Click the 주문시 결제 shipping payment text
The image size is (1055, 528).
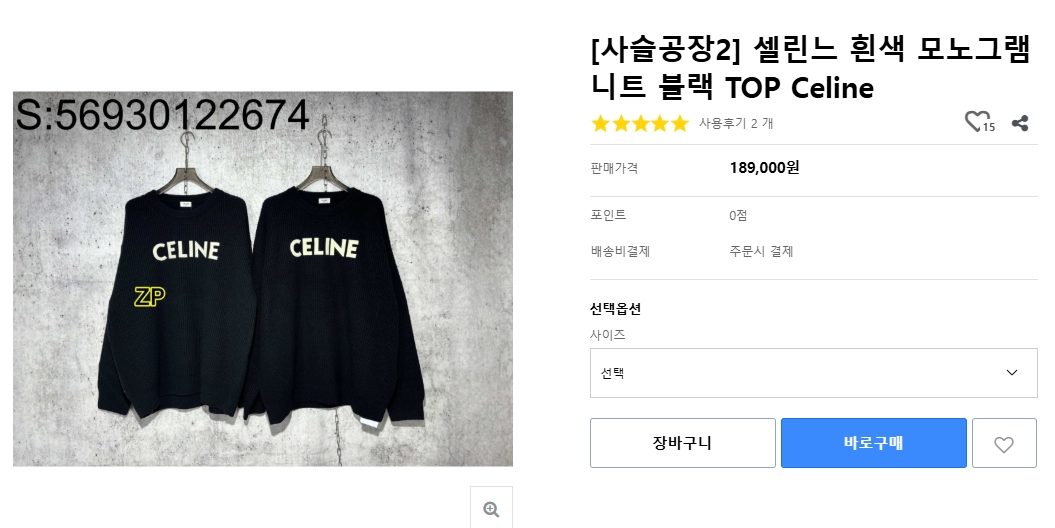click(761, 251)
